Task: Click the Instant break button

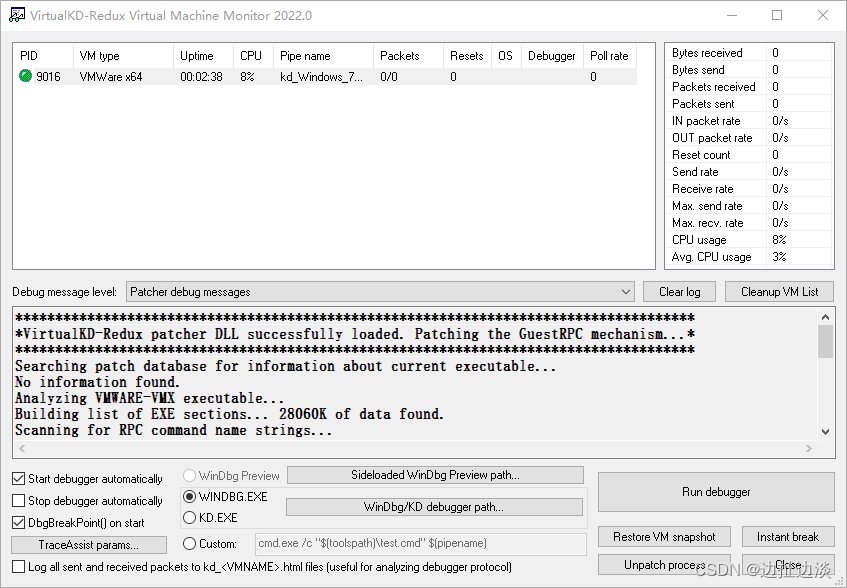Action: click(788, 537)
